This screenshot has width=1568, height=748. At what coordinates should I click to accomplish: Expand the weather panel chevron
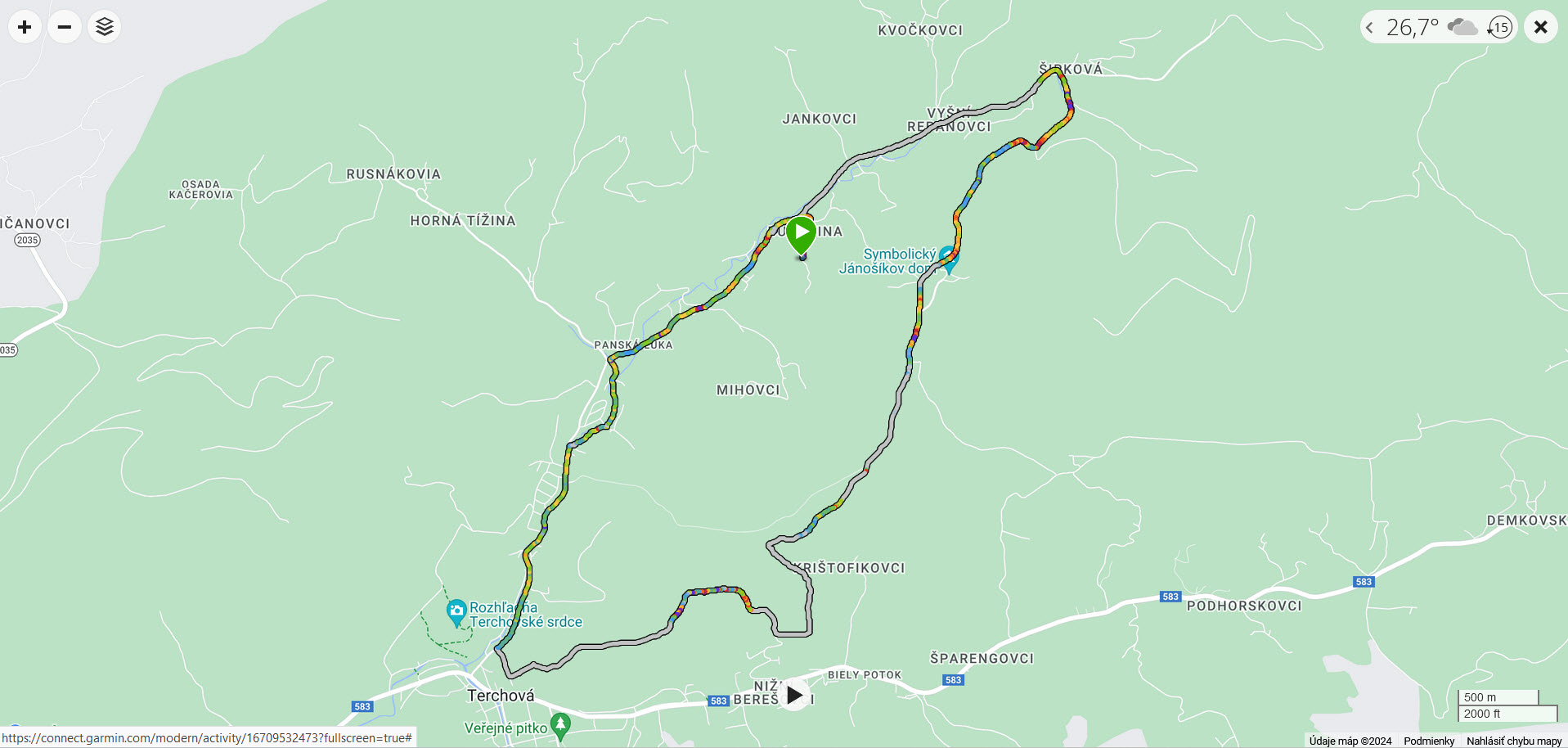coord(1369,27)
